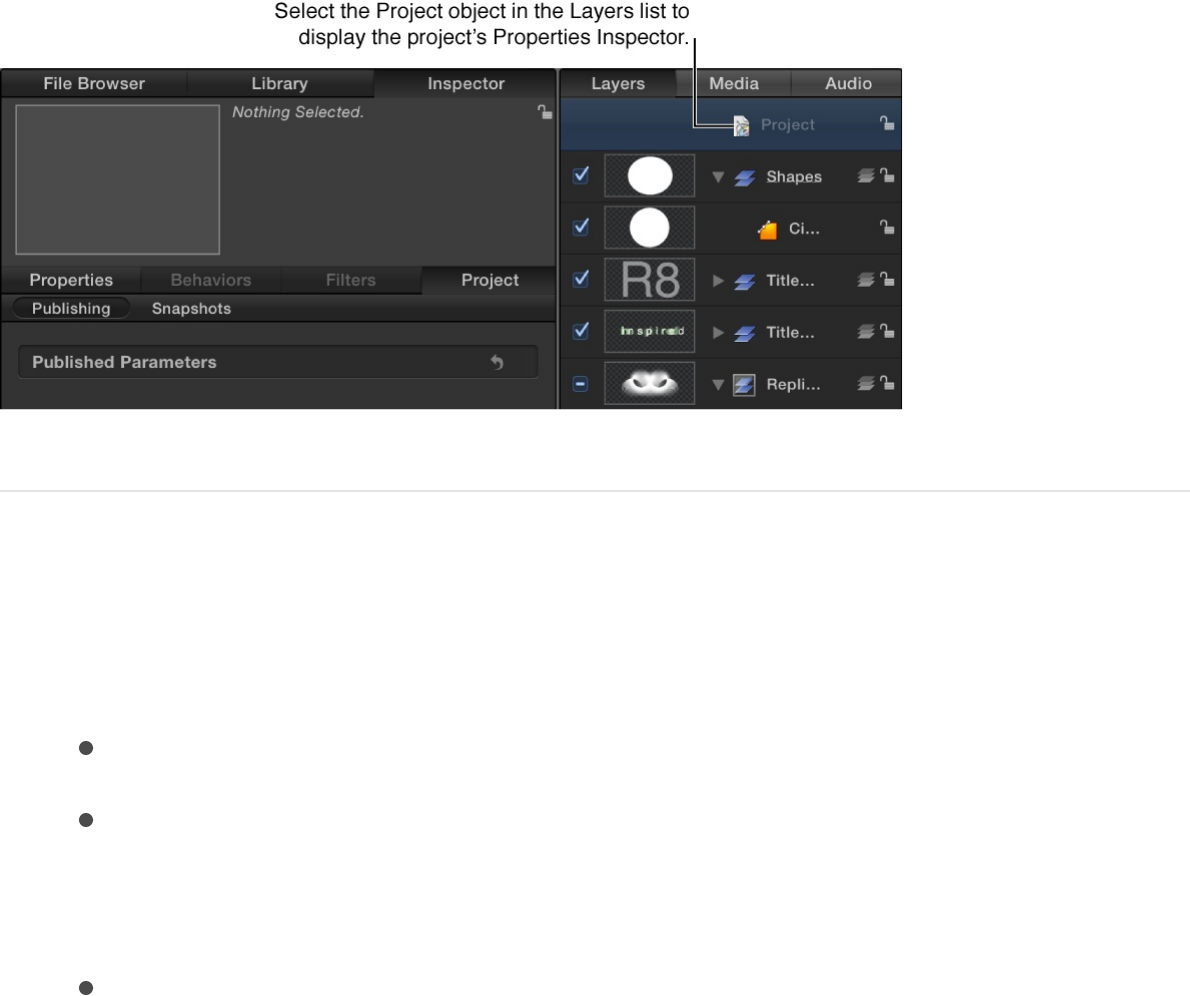Toggle the lock icon on the Ci... layer
The image size is (1190, 996).
click(x=886, y=227)
